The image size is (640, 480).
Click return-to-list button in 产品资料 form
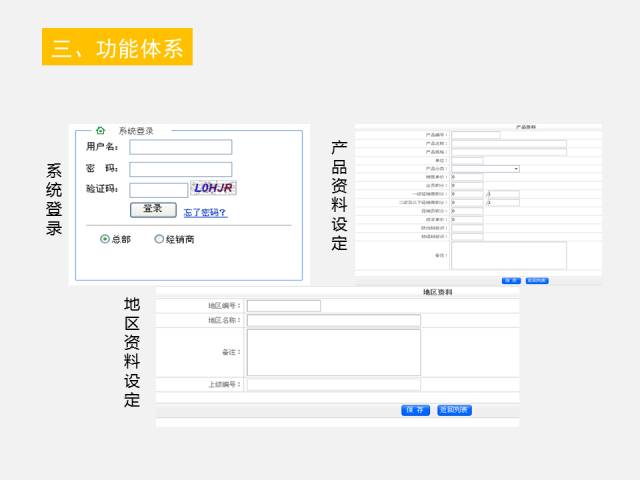click(537, 280)
